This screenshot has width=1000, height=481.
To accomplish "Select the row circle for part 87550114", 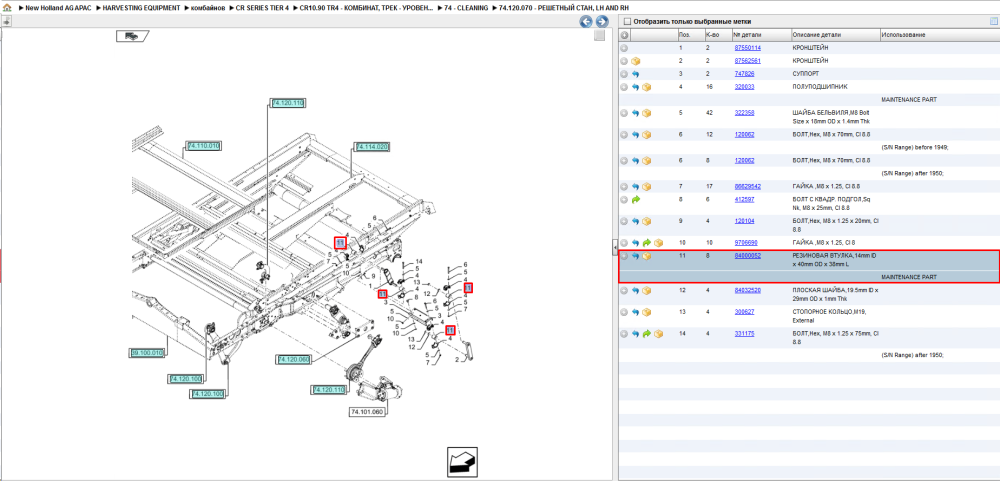I will (624, 48).
